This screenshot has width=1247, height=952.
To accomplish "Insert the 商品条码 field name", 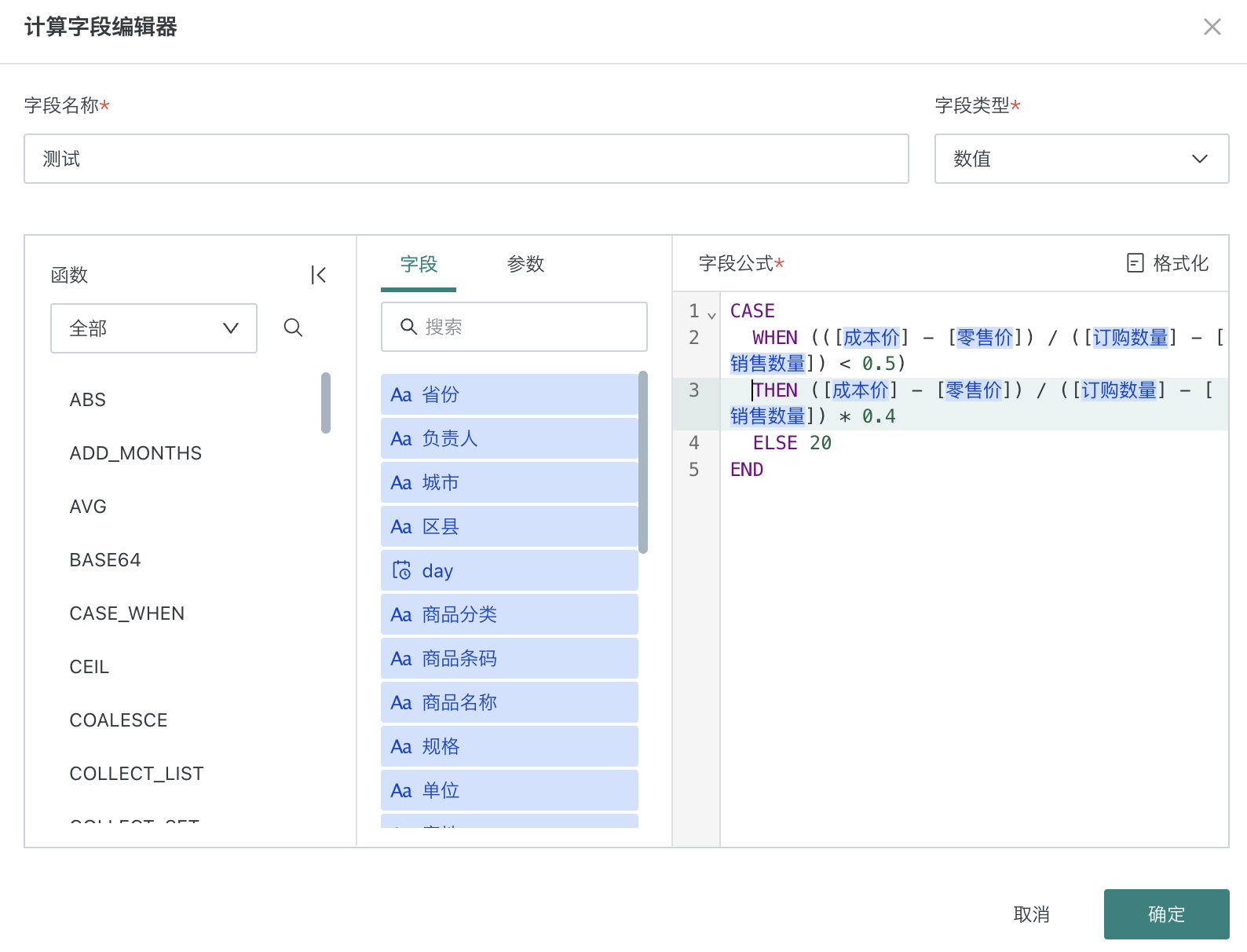I will pyautogui.click(x=459, y=658).
